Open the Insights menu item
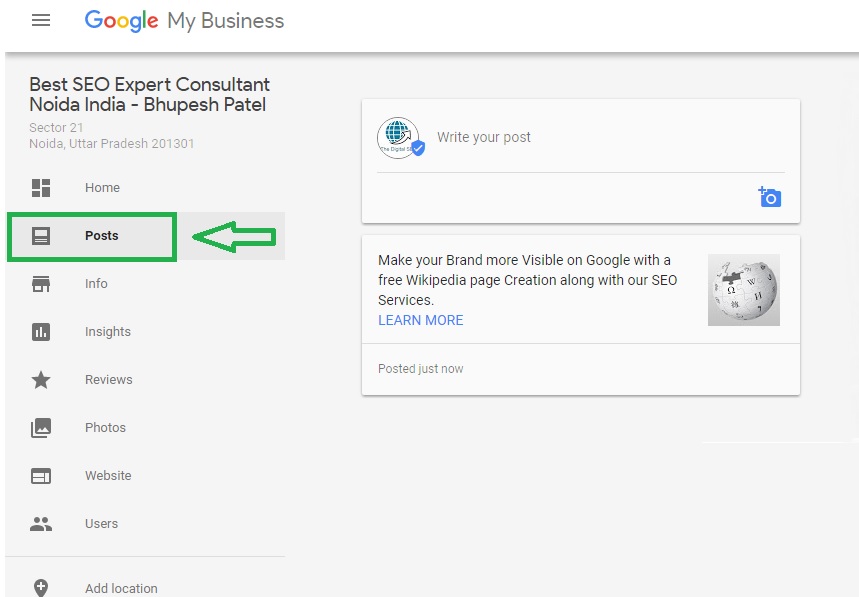The image size is (859, 597). (108, 332)
